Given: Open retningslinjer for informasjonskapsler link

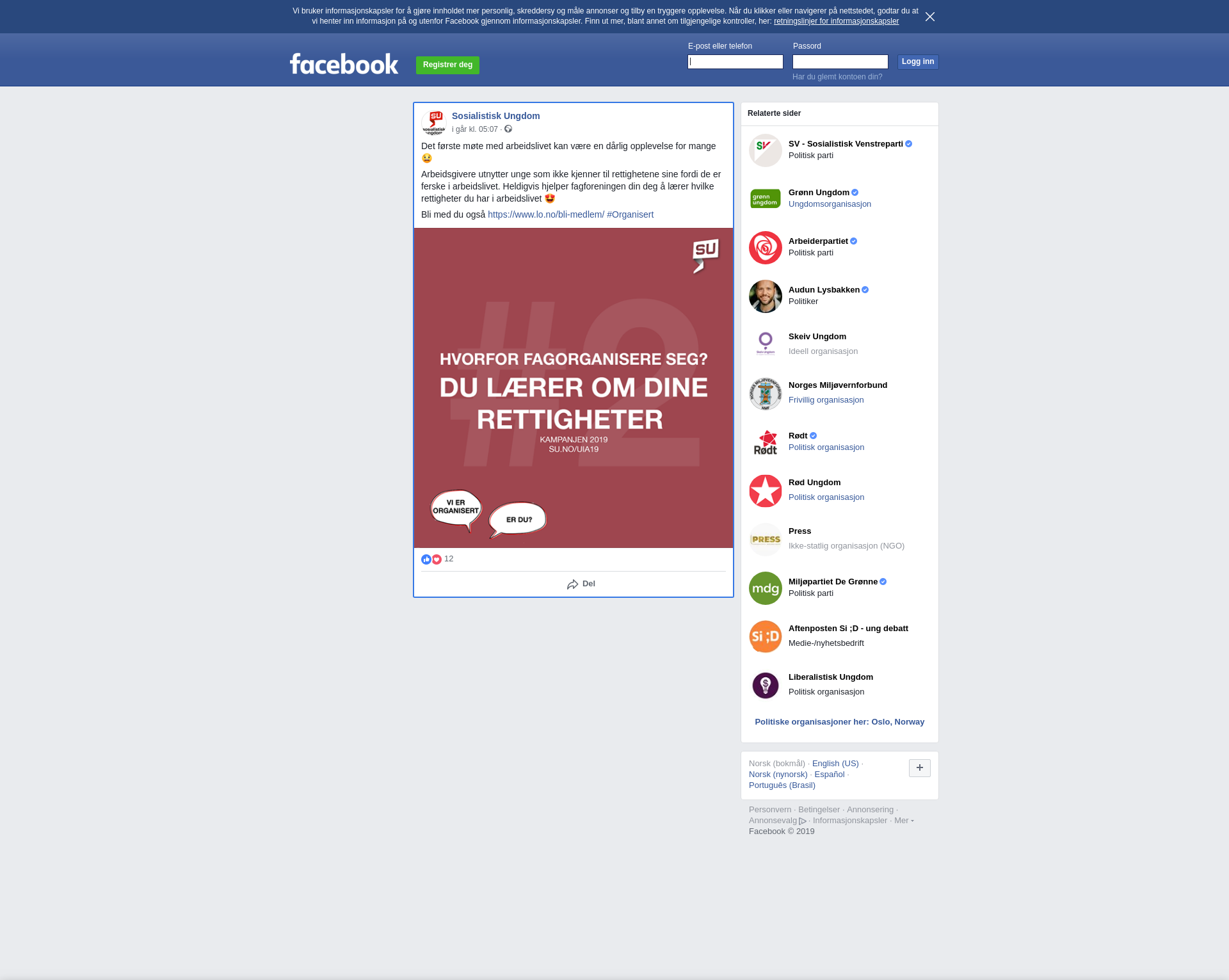Looking at the screenshot, I should click(836, 21).
